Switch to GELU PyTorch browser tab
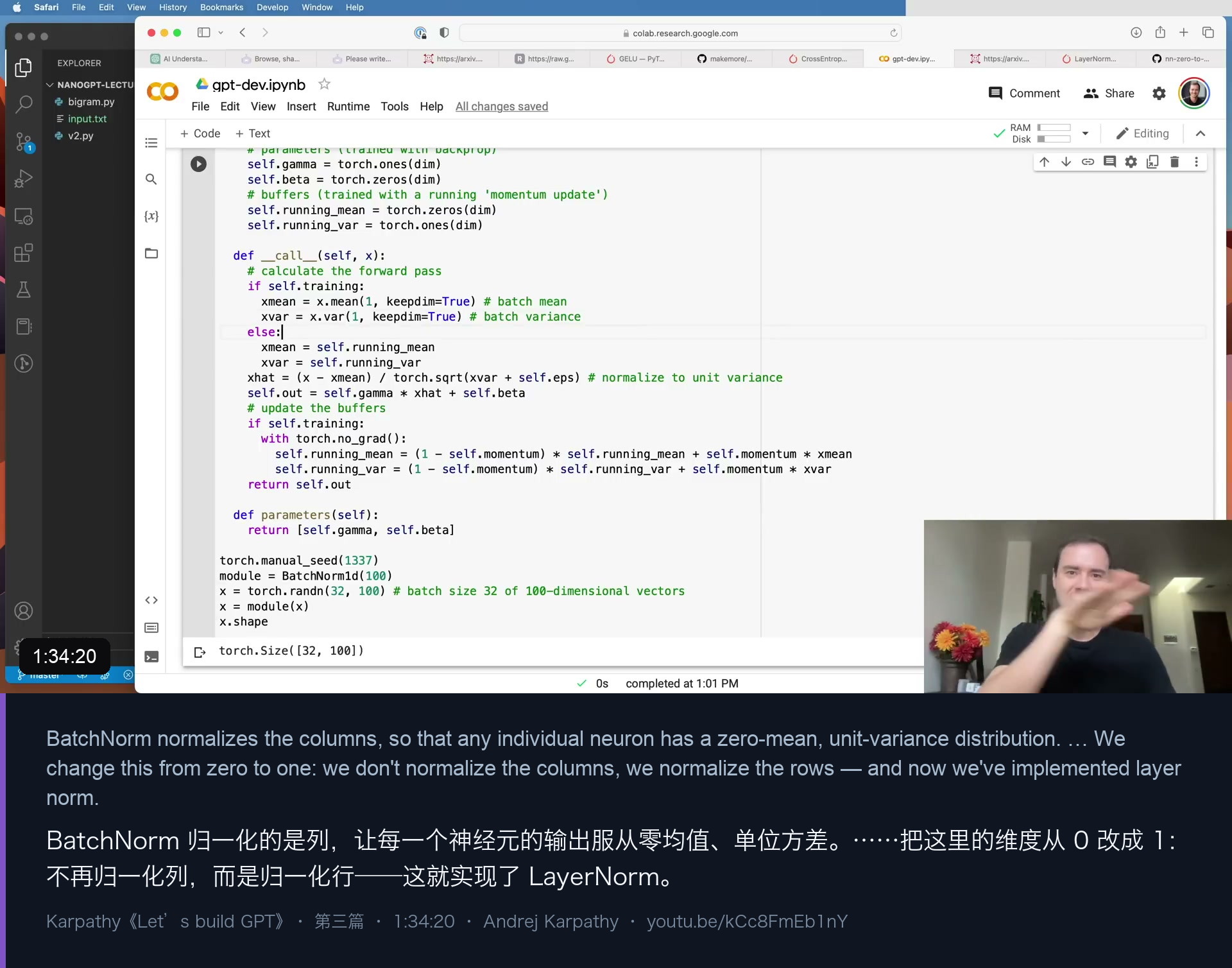1232x968 pixels. coord(635,59)
